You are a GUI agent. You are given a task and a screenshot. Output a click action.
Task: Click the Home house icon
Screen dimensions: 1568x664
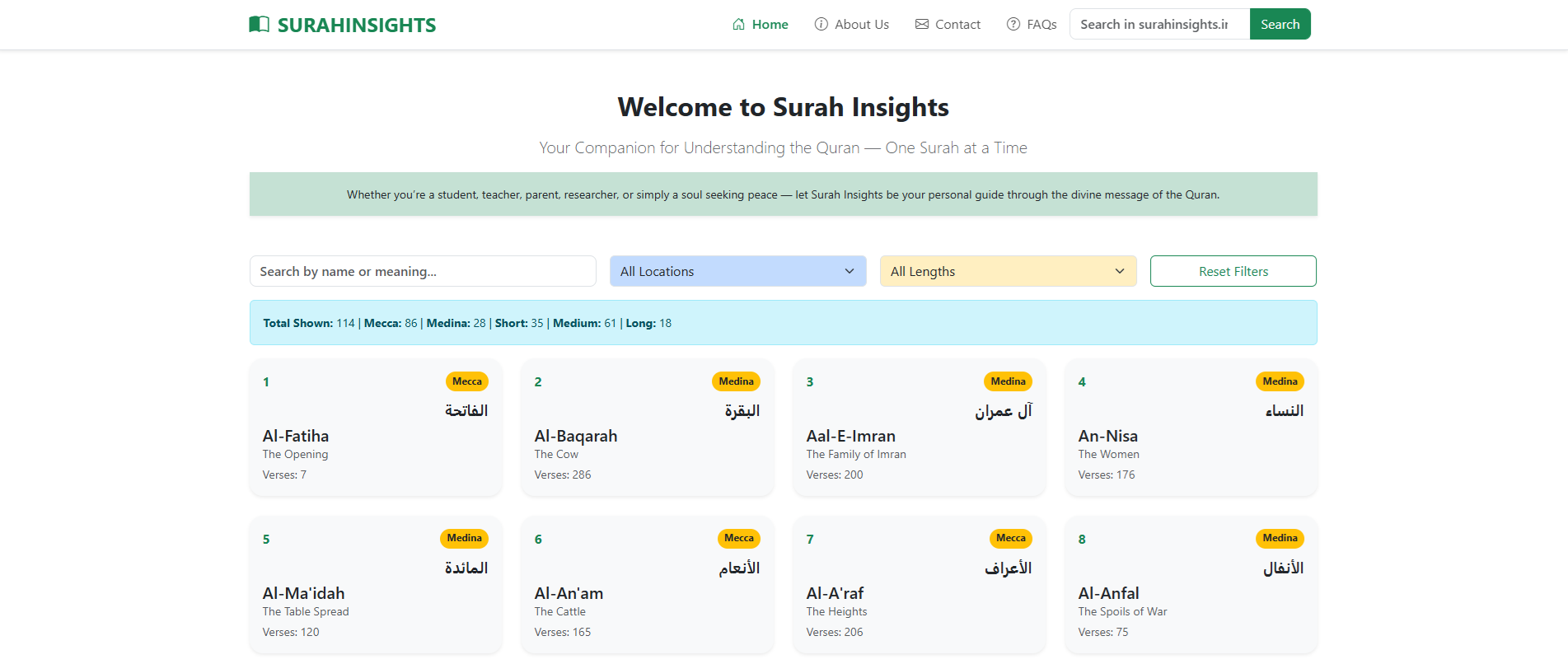click(739, 25)
